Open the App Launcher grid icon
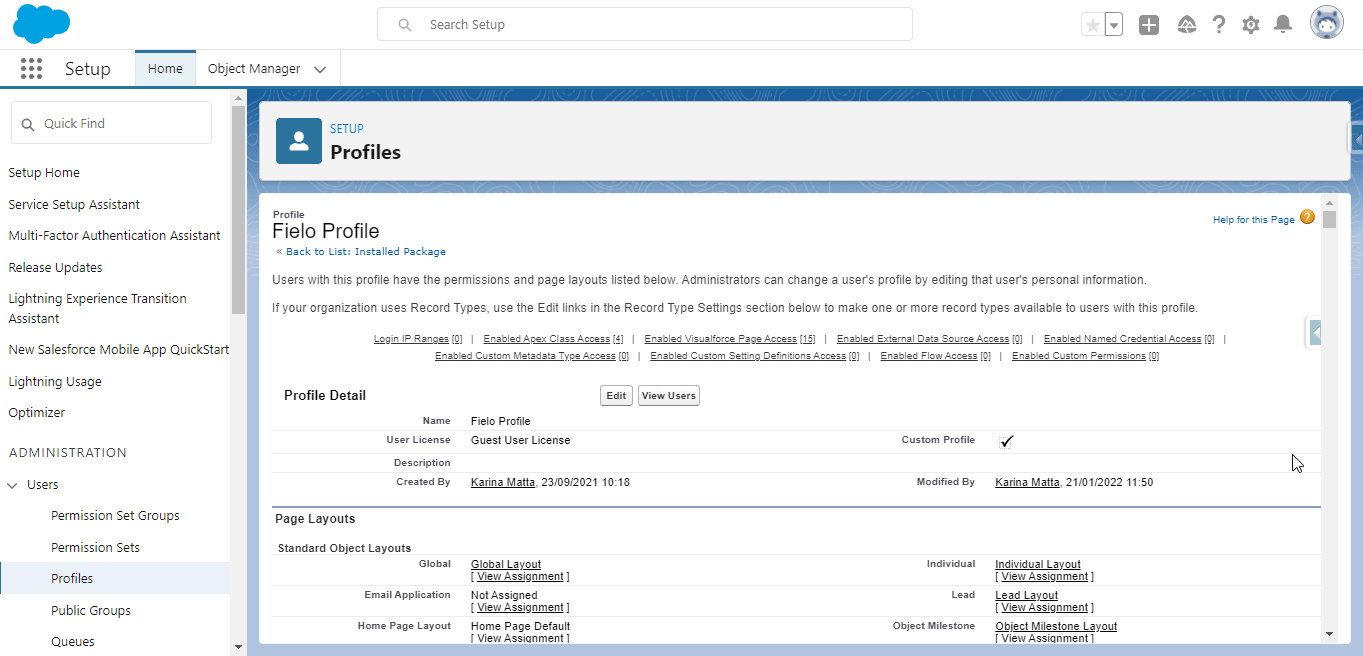The width and height of the screenshot is (1363, 656). (31, 69)
